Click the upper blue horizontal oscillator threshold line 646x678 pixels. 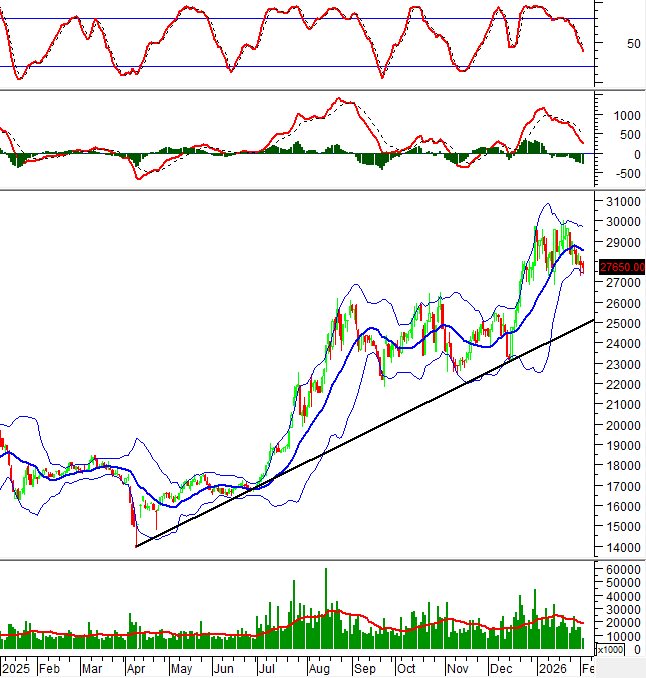(300, 19)
